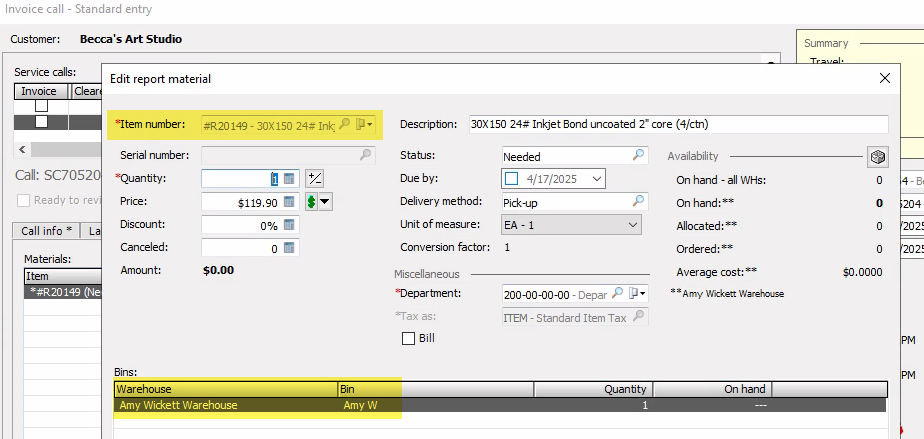Click the Item number lookup magnifier icon
The image size is (924, 439).
coord(344,124)
